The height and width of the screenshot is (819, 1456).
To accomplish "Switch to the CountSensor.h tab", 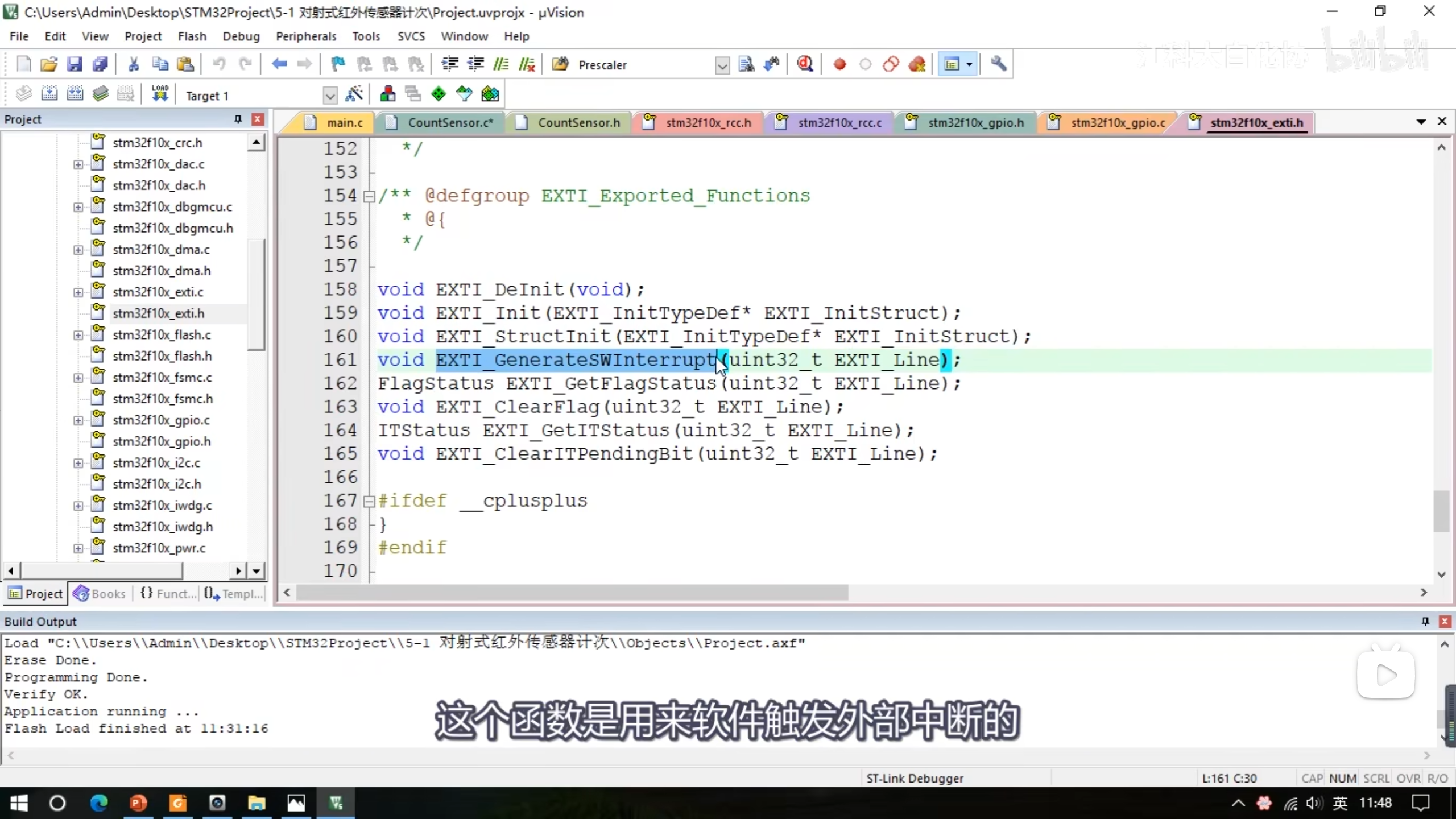I will click(x=578, y=123).
